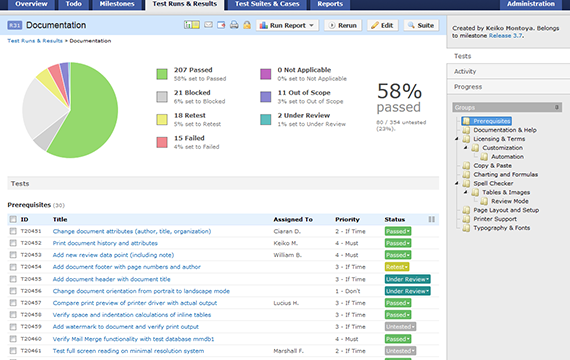Select the Activity sidebar section
The image size is (570, 360).
point(508,71)
